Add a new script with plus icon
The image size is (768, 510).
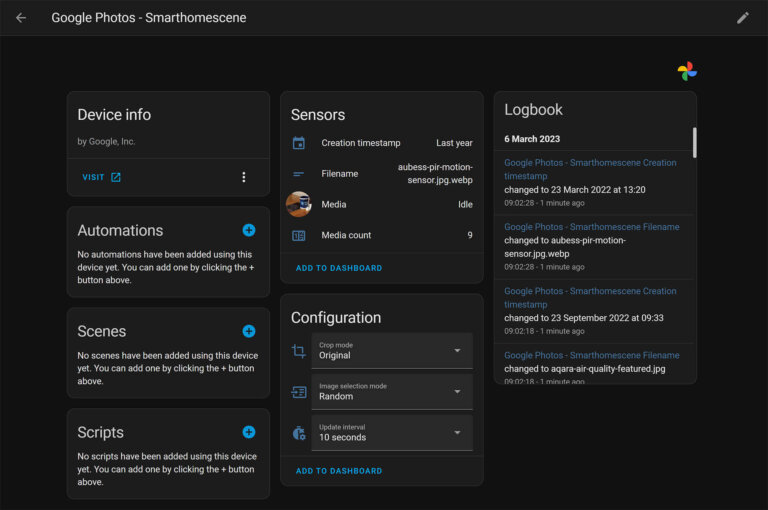(249, 432)
